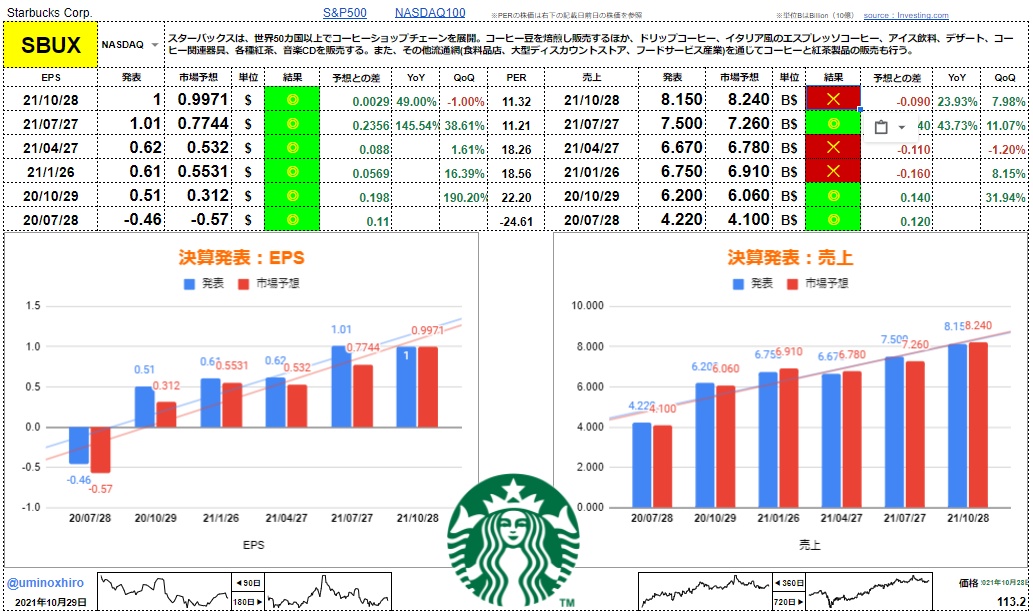The width and height of the screenshot is (1033, 616).
Task: Click the red 8.240 sales bar for 21/10/28
Action: click(x=978, y=424)
